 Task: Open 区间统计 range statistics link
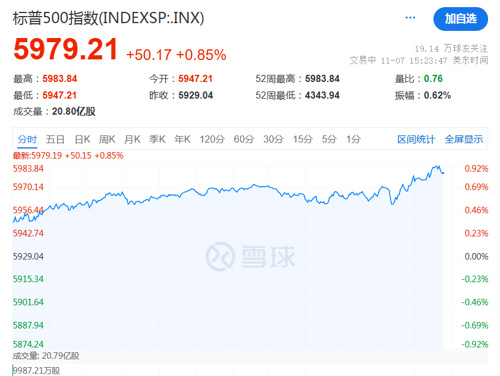[x=416, y=139]
